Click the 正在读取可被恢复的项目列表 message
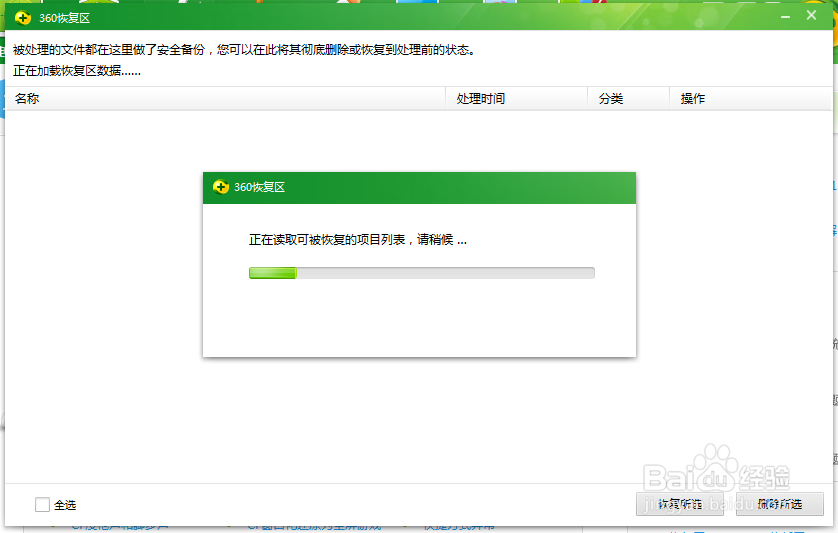This screenshot has height=533, width=838. pos(358,240)
